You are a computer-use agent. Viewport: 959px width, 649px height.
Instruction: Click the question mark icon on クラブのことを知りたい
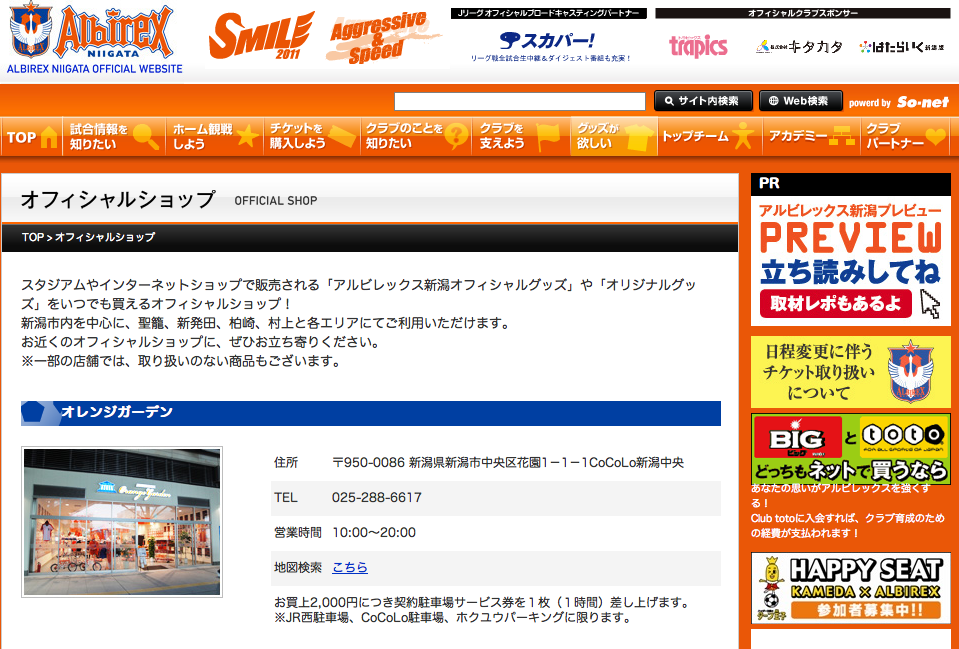pos(456,136)
